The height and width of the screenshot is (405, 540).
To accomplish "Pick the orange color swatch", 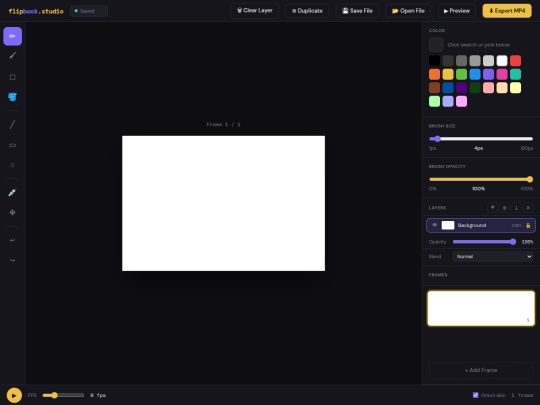I will coord(435,74).
